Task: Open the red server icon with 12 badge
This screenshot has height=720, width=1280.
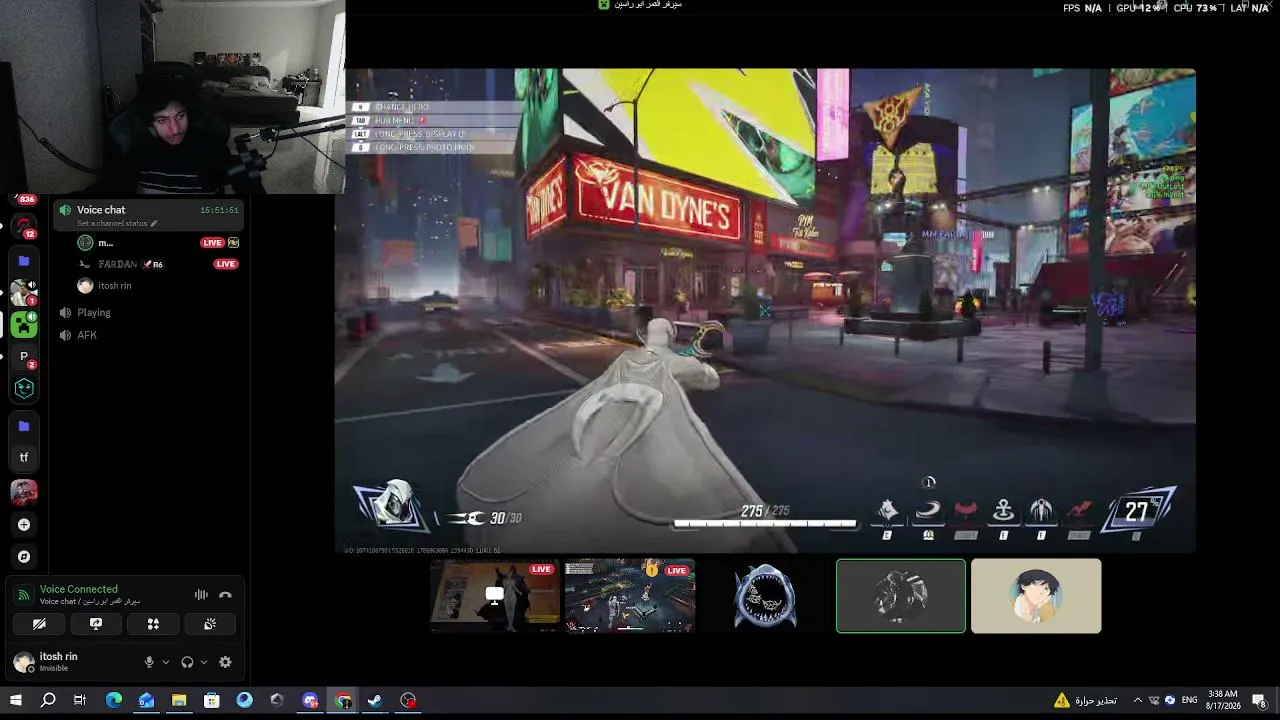Action: coord(24,227)
